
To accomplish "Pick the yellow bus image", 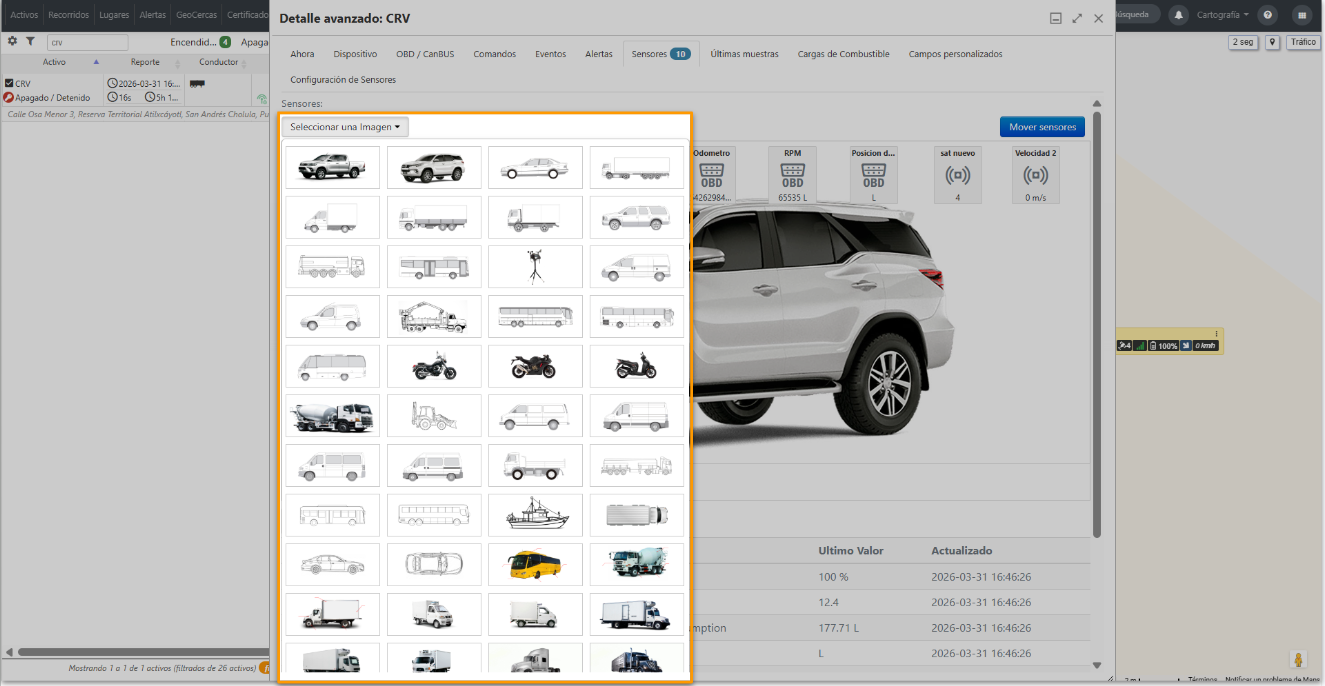I will [535, 564].
